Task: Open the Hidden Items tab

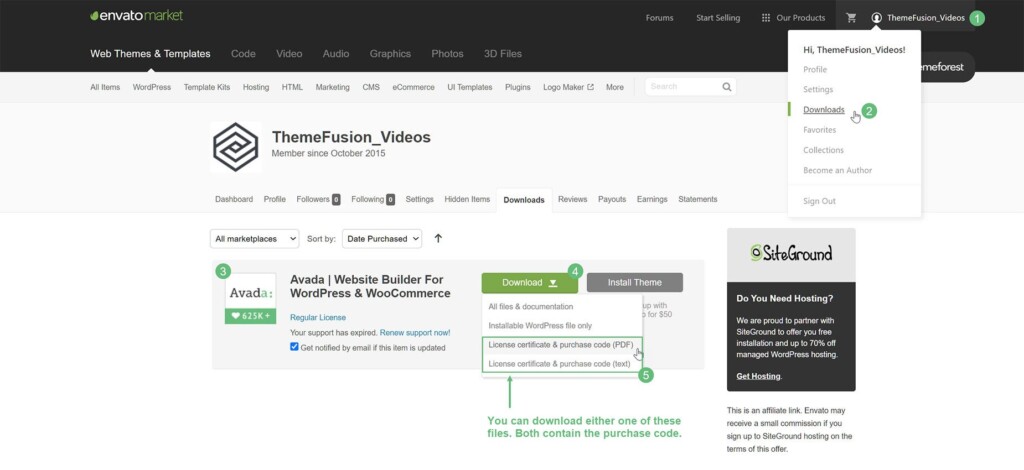Action: click(467, 199)
